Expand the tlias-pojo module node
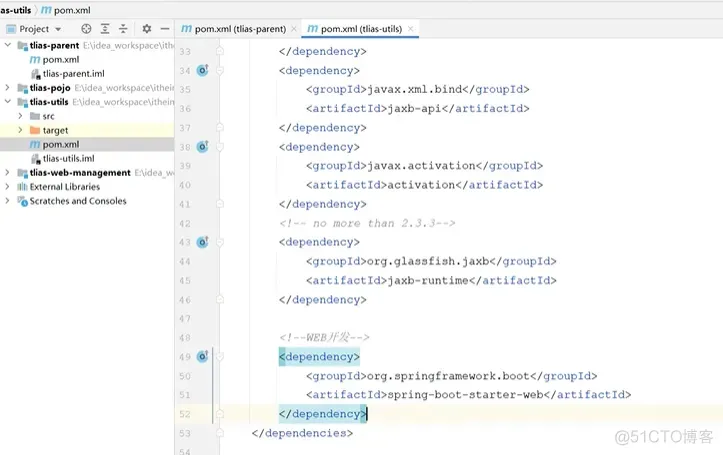 pos(7,87)
